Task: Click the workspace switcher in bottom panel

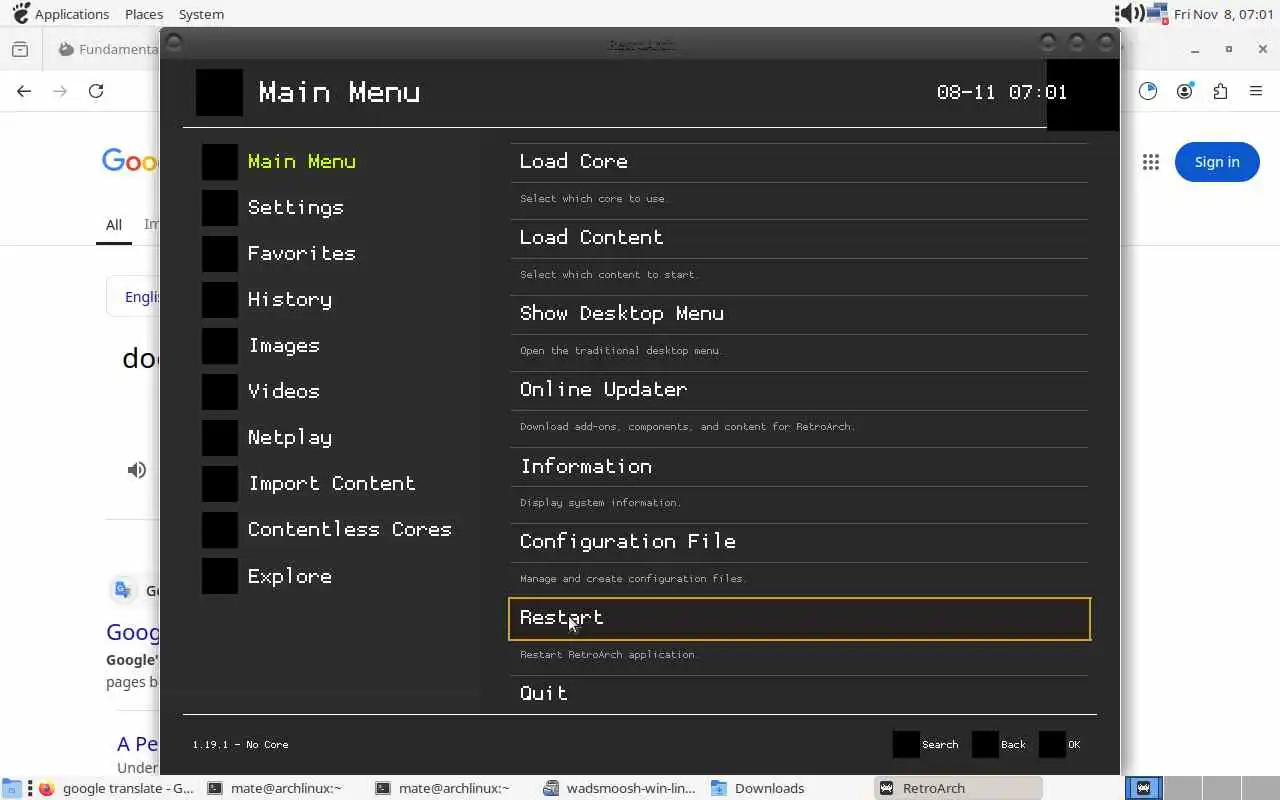Action: [1202, 788]
